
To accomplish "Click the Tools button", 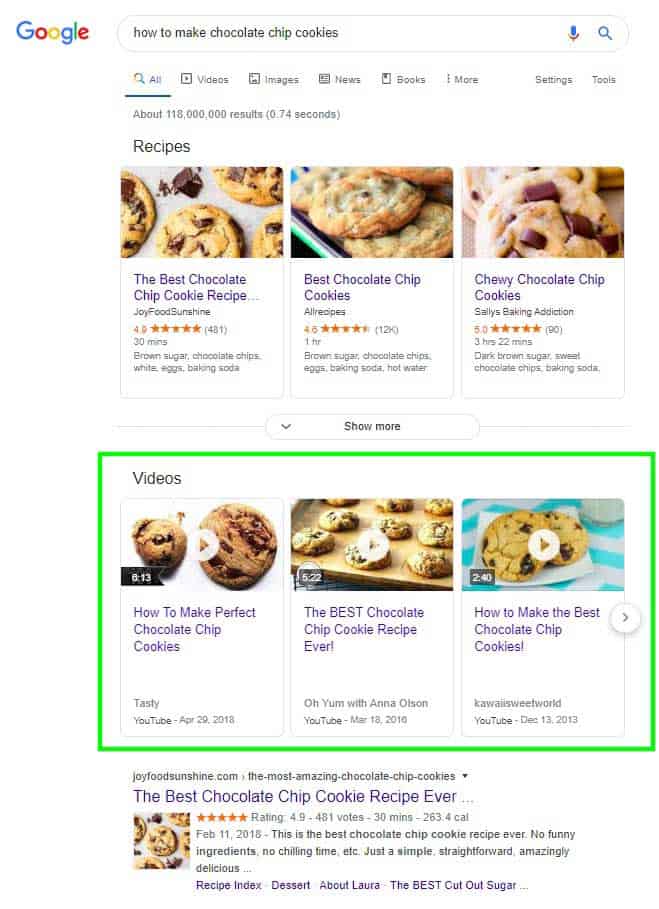I will coord(604,79).
